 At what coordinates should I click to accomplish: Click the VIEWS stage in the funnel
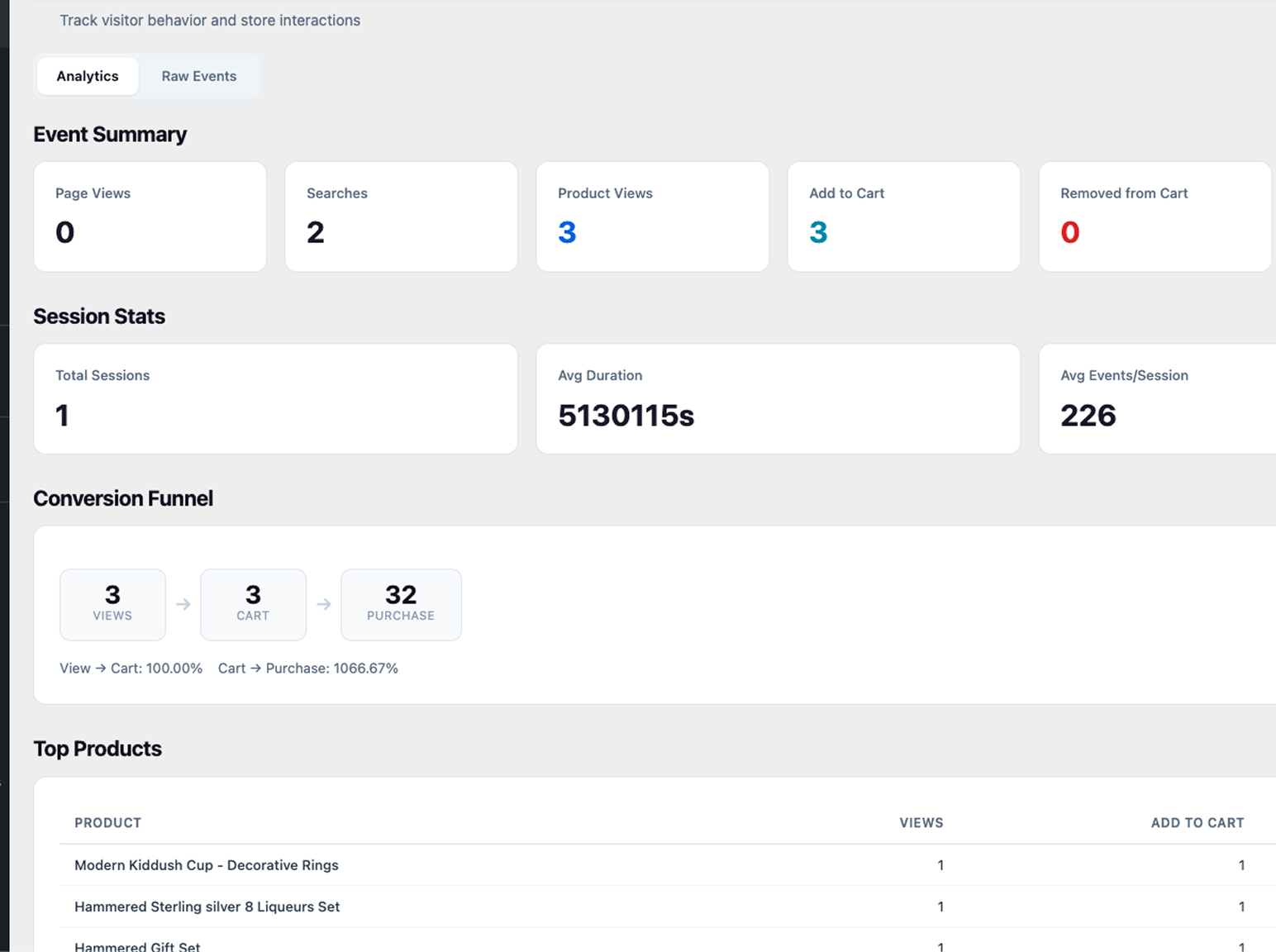click(x=112, y=604)
